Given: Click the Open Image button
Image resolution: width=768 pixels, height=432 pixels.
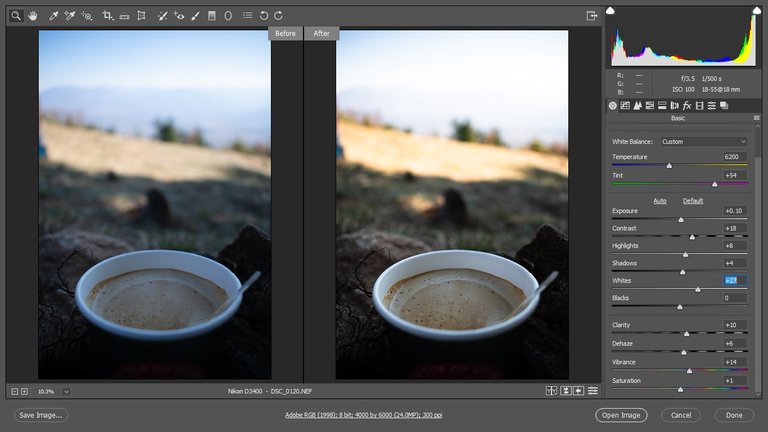Looking at the screenshot, I should (x=620, y=415).
